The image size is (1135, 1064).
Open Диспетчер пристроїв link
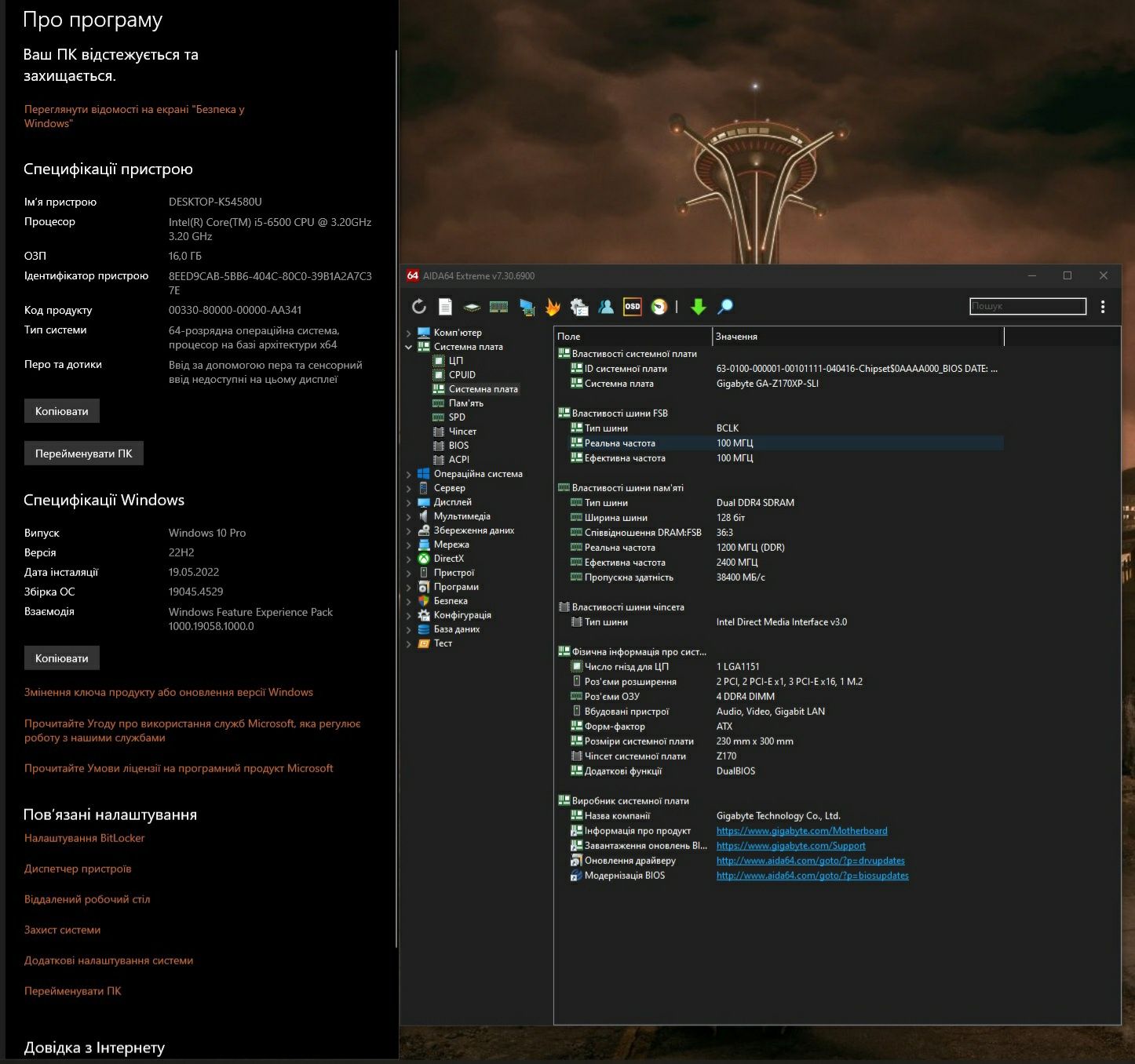pos(78,869)
